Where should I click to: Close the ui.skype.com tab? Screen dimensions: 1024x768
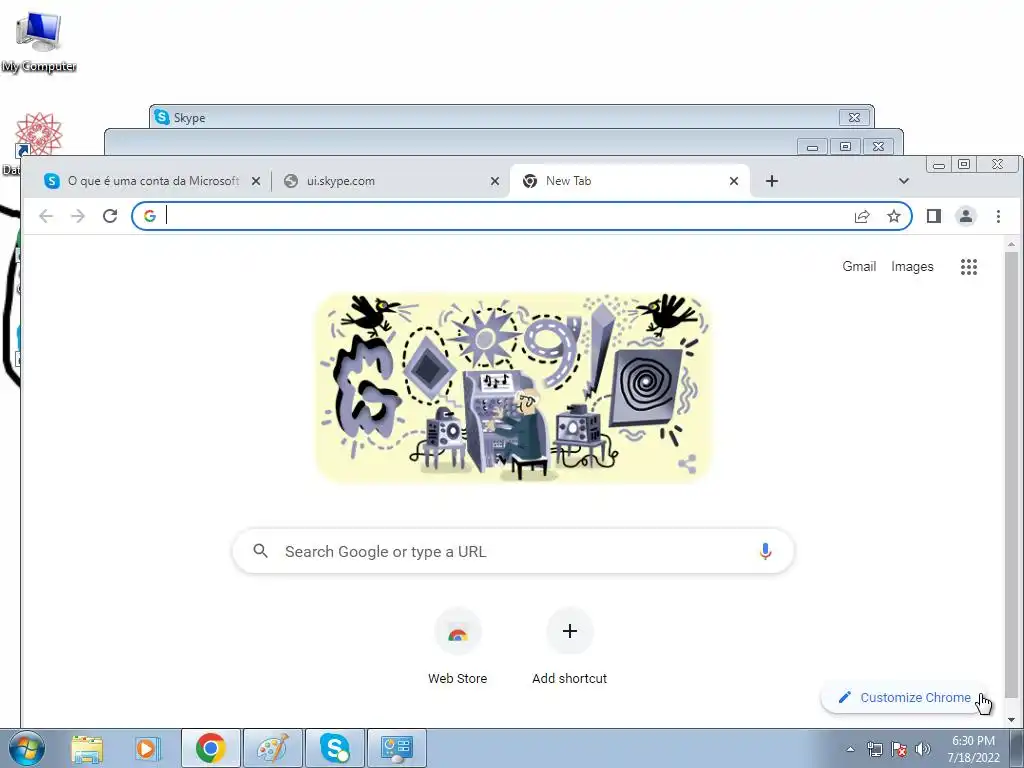pos(495,181)
